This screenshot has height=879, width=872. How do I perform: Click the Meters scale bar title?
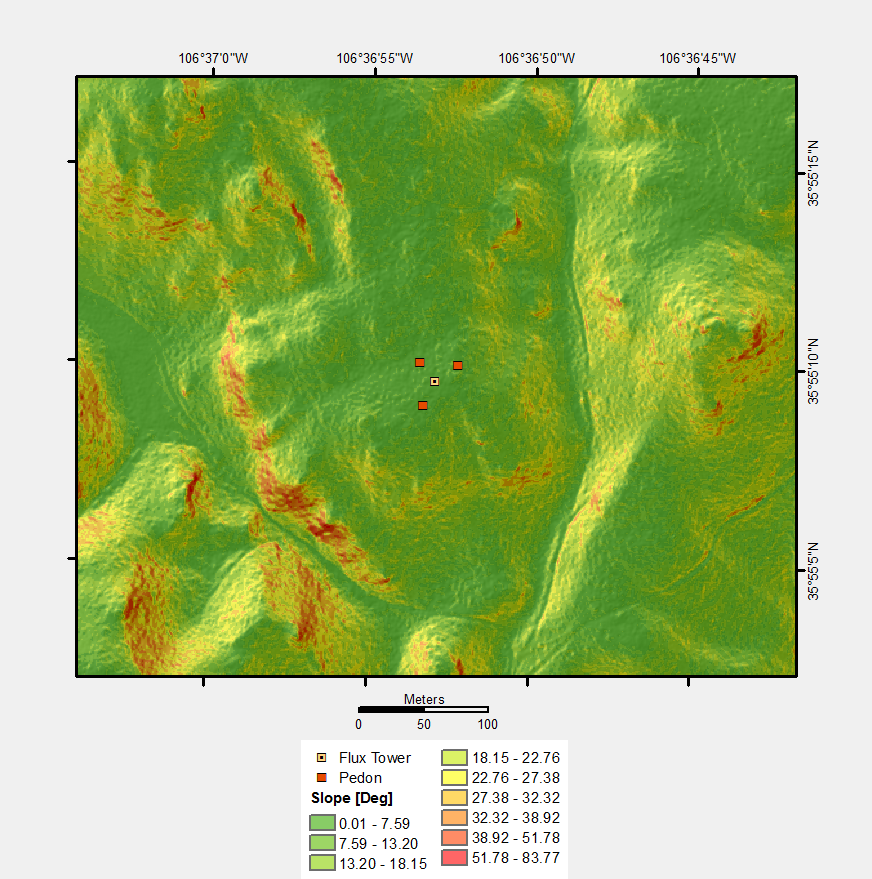click(x=424, y=699)
